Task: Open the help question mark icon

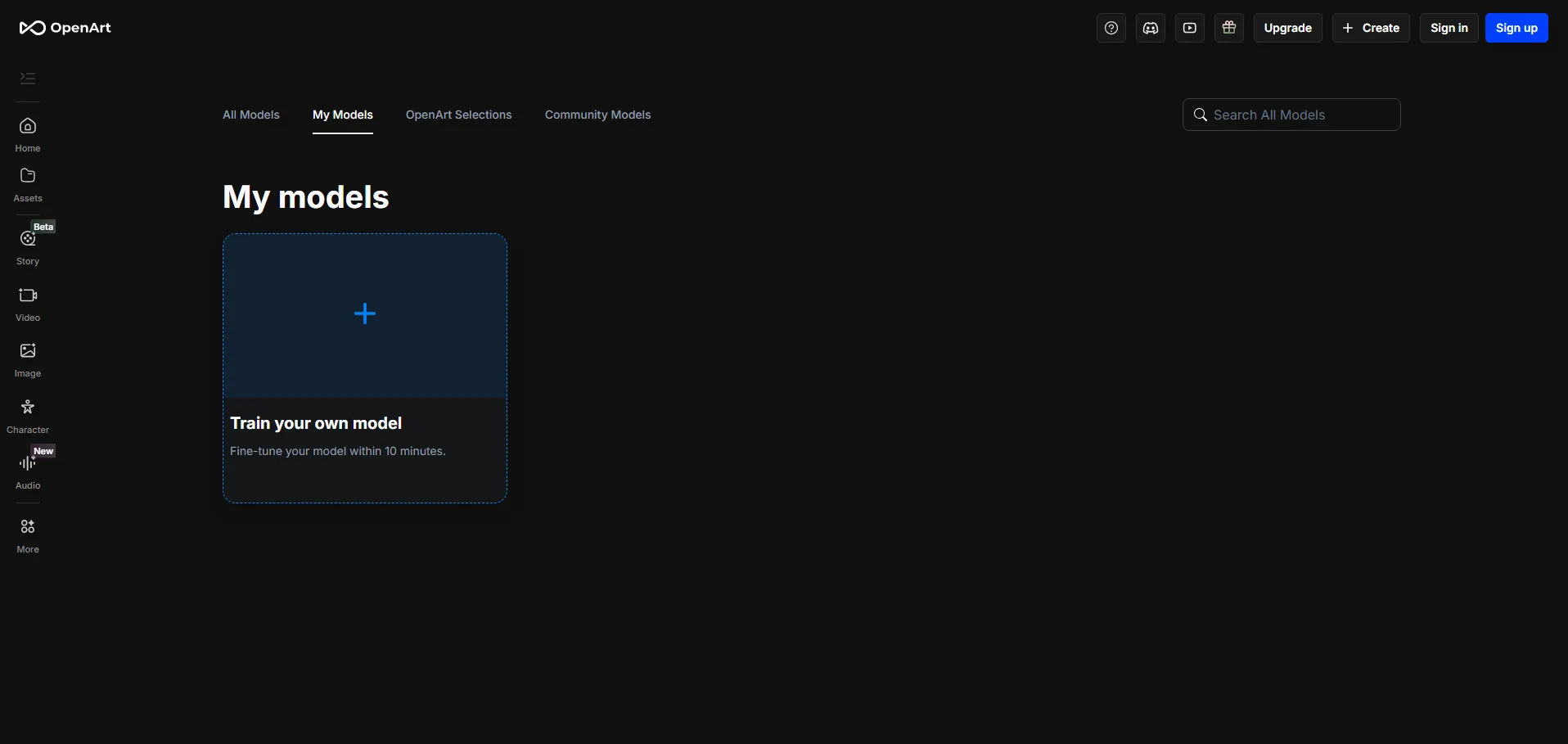Action: pos(1111,28)
